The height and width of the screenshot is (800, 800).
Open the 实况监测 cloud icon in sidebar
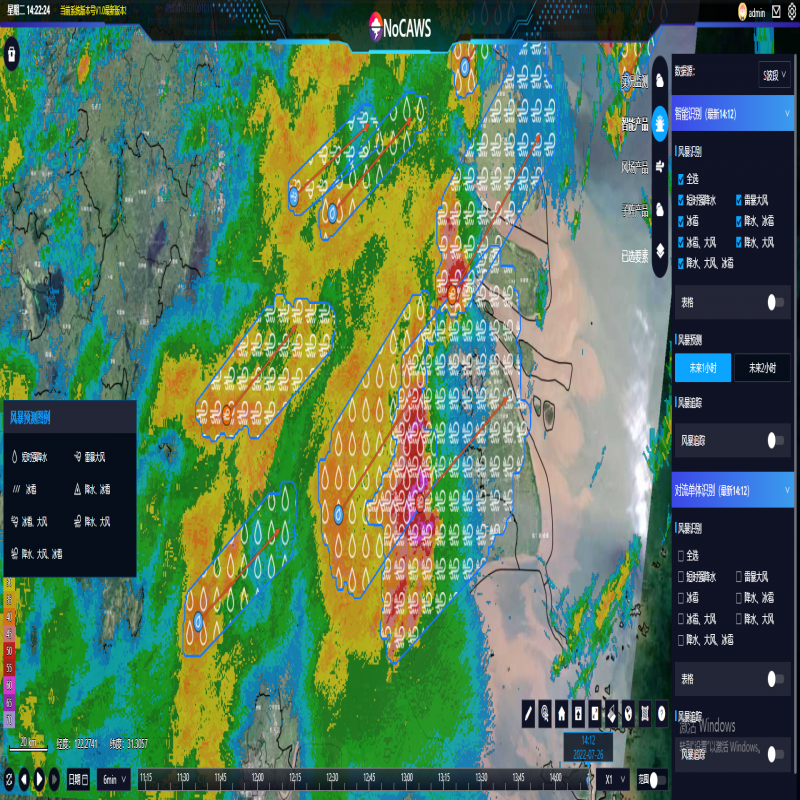660,79
